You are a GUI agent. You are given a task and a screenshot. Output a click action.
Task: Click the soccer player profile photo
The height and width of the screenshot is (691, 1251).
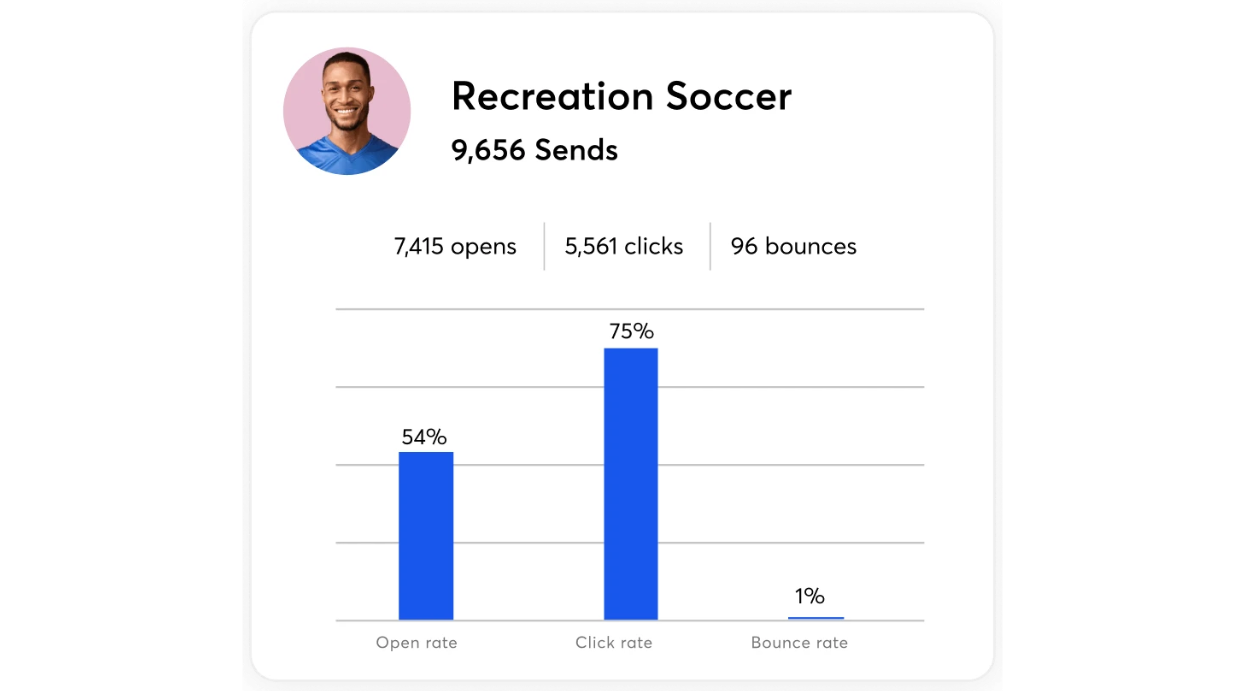tap(346, 112)
